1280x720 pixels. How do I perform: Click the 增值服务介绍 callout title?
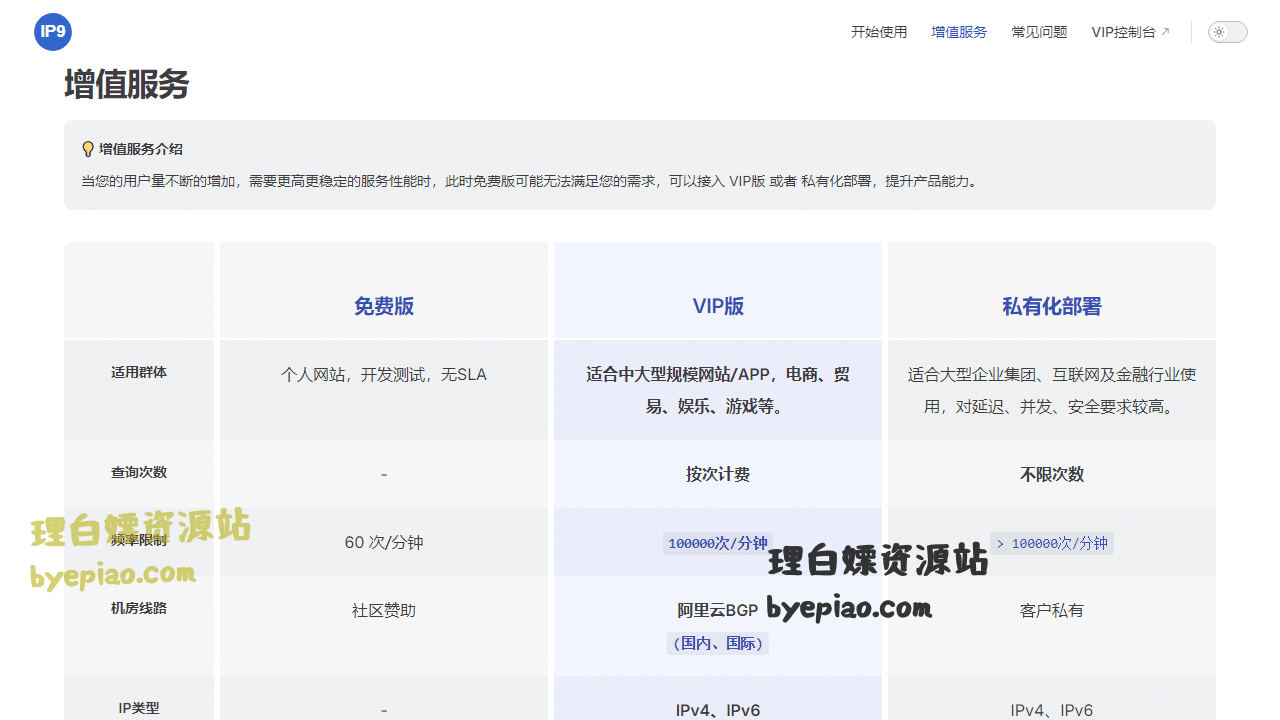pos(141,149)
